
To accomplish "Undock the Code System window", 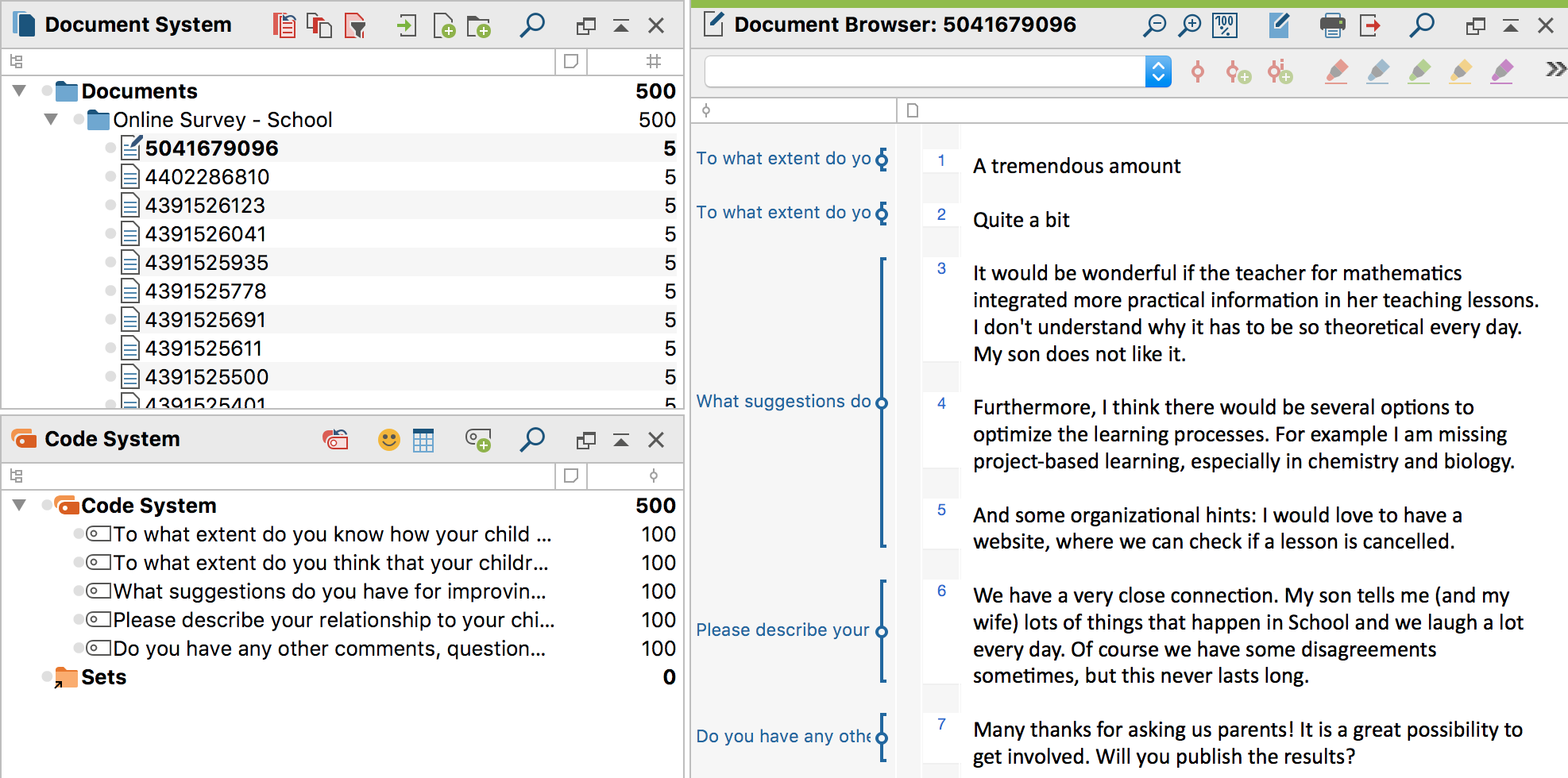I will point(585,440).
